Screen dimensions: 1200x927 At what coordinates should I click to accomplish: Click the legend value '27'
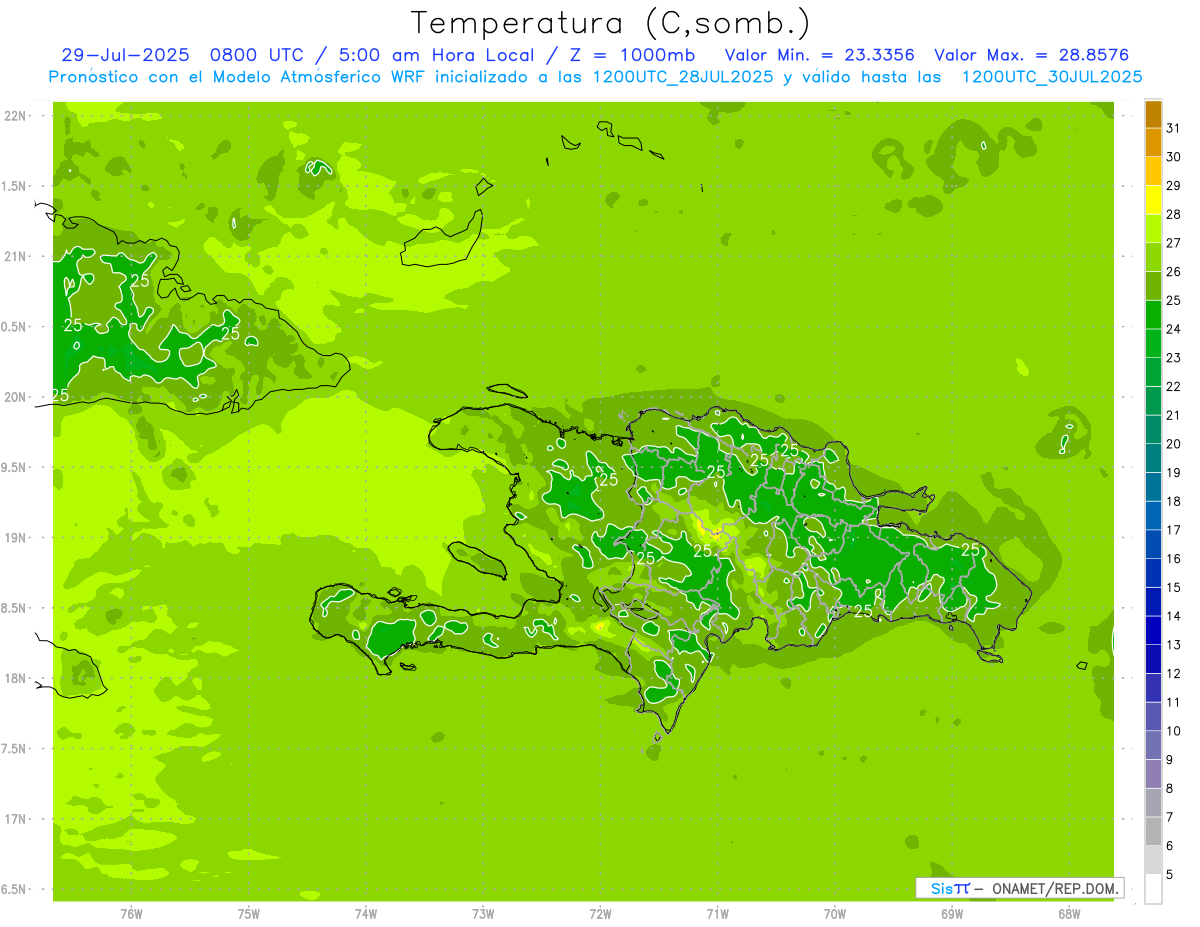pyautogui.click(x=1173, y=243)
